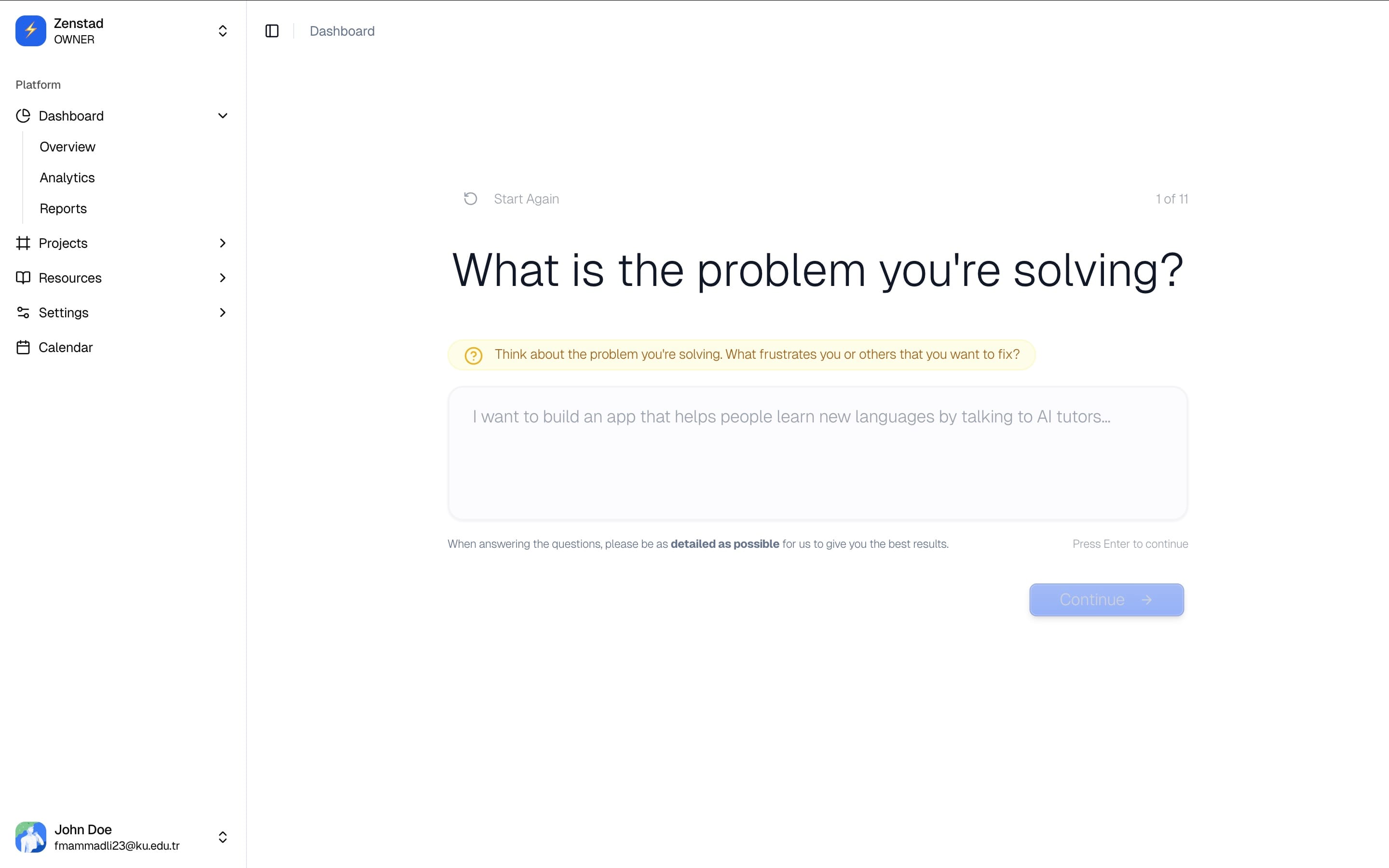
Task: Open the Zenstad workspace switcher chevrons
Action: 223,31
